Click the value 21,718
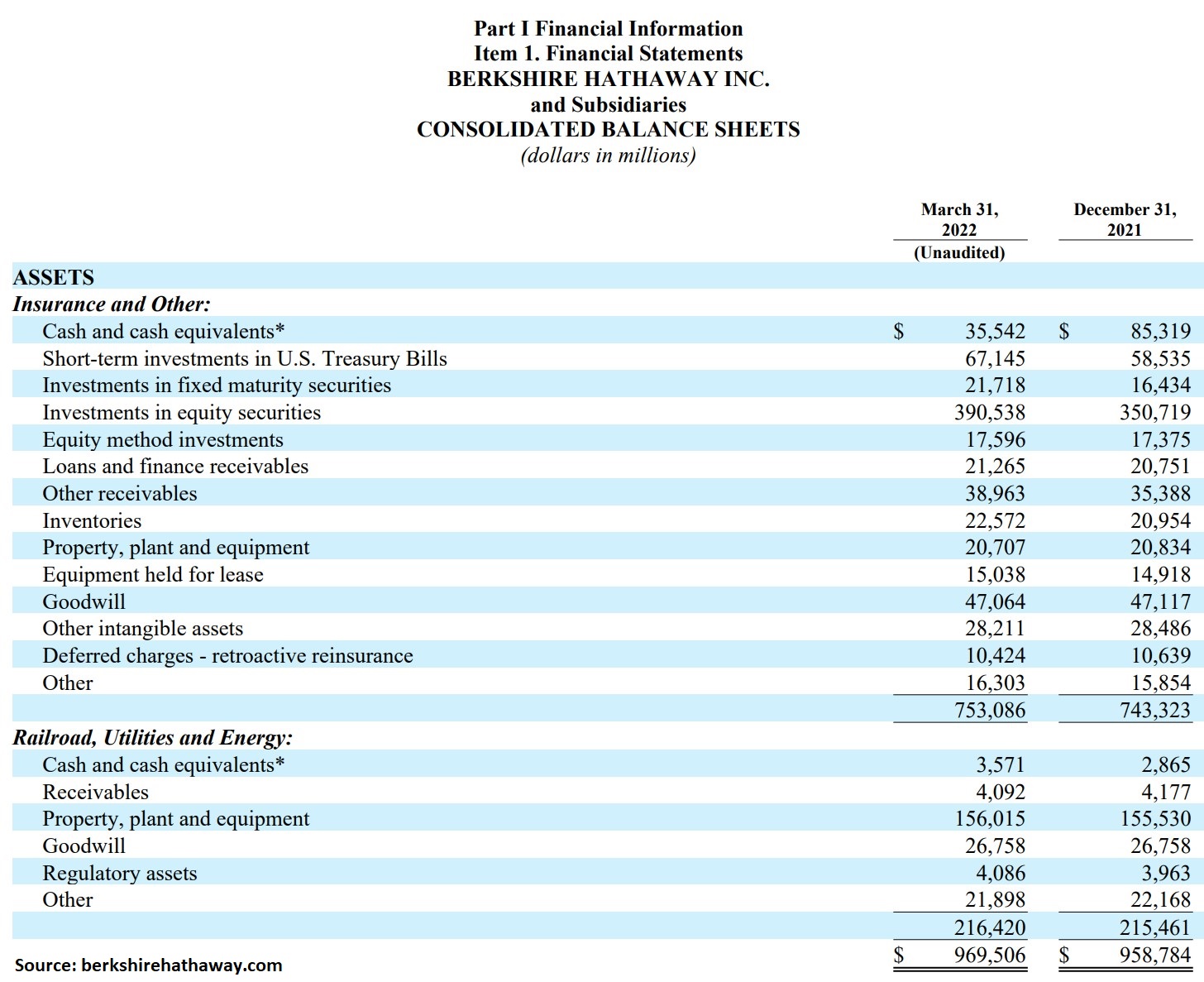Image resolution: width=1204 pixels, height=982 pixels. point(995,386)
